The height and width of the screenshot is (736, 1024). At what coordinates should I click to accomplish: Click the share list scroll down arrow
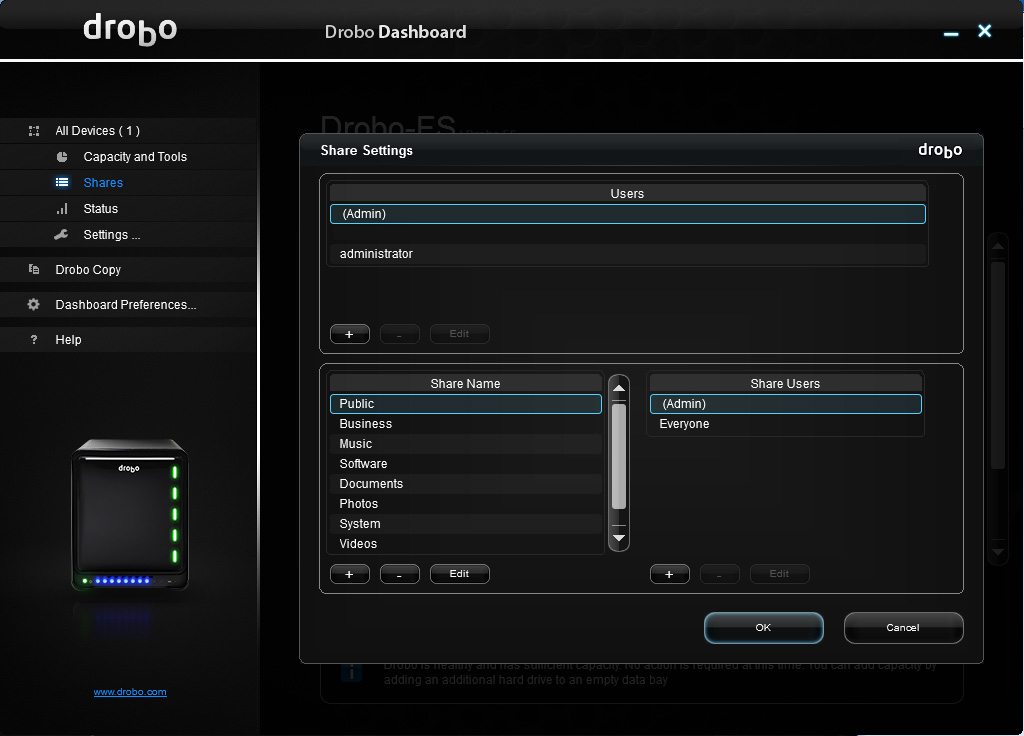tap(619, 538)
